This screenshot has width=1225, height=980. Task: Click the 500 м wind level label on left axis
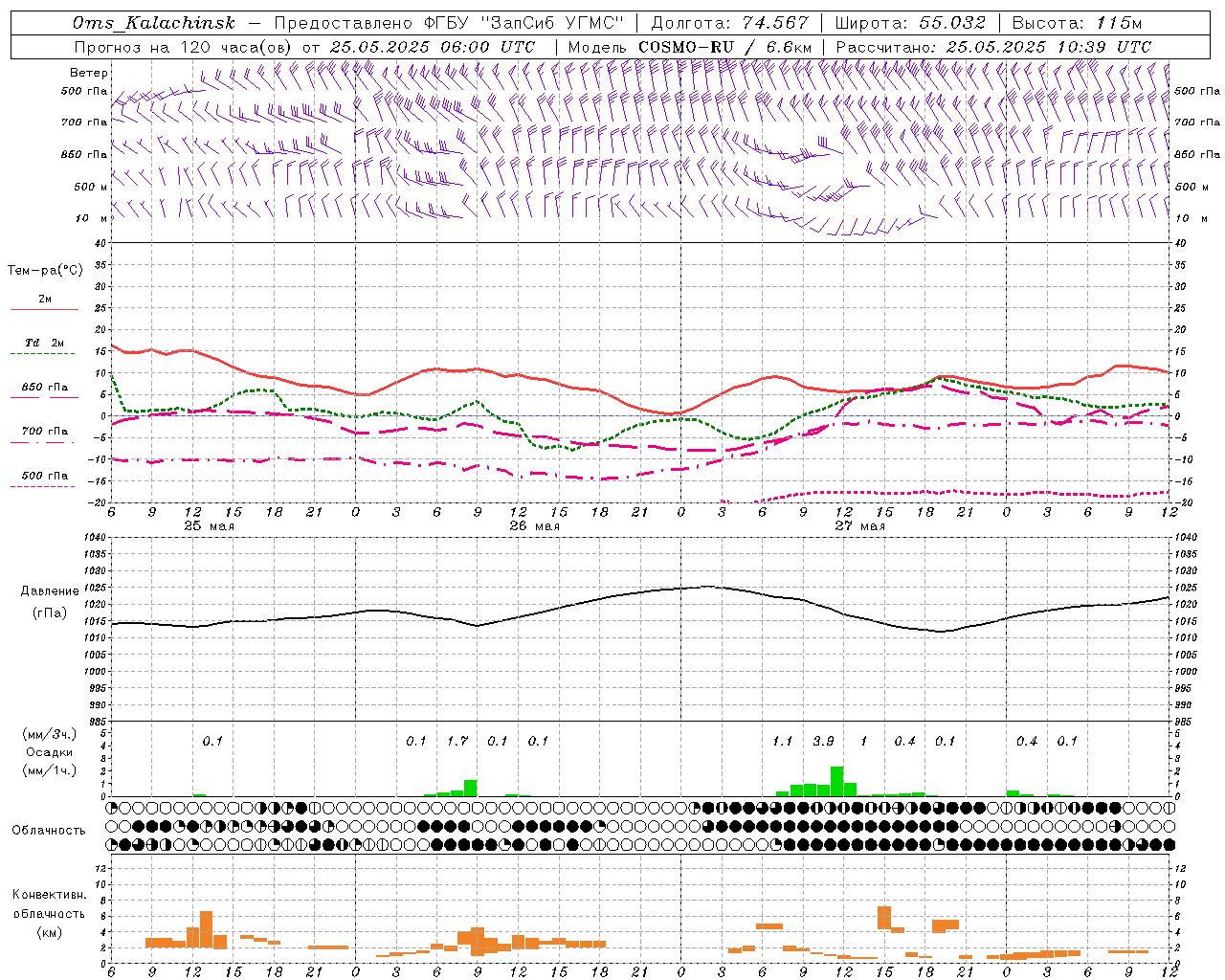click(x=92, y=188)
